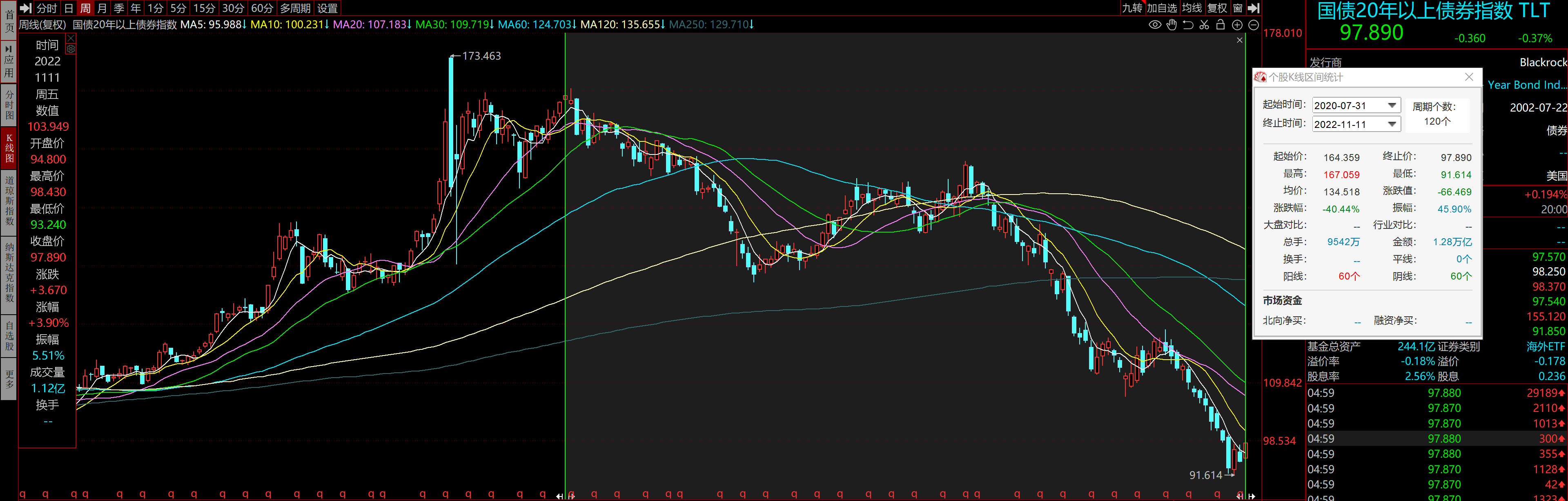The width and height of the screenshot is (1568, 501).
Task: Click the 加自选 add to watchlist button
Action: pos(1162,8)
